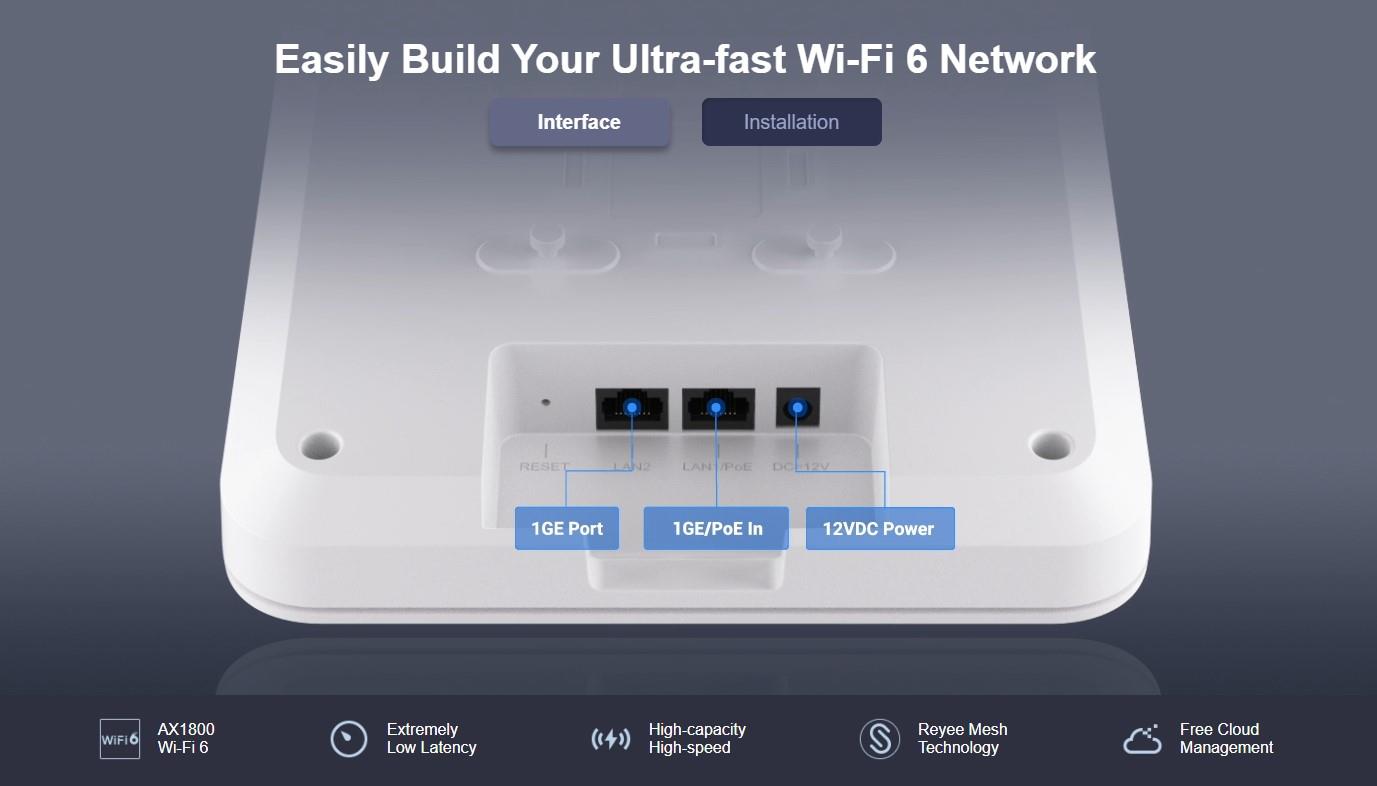Click the blue dot on LAN2 port
1377x786 pixels.
click(632, 408)
